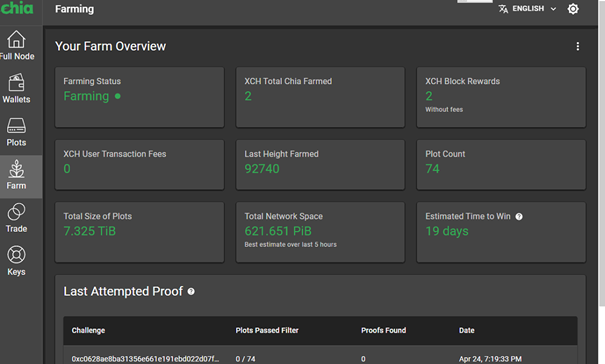Click the Chia logo

coord(17,8)
